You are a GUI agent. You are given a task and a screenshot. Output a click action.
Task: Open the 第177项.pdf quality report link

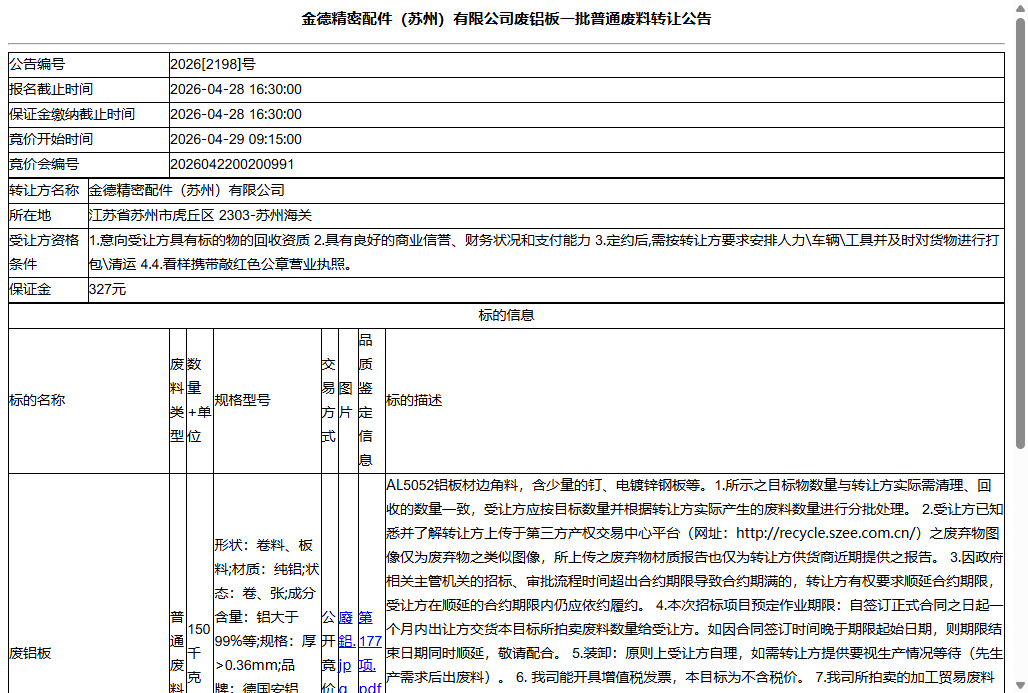click(x=370, y=652)
